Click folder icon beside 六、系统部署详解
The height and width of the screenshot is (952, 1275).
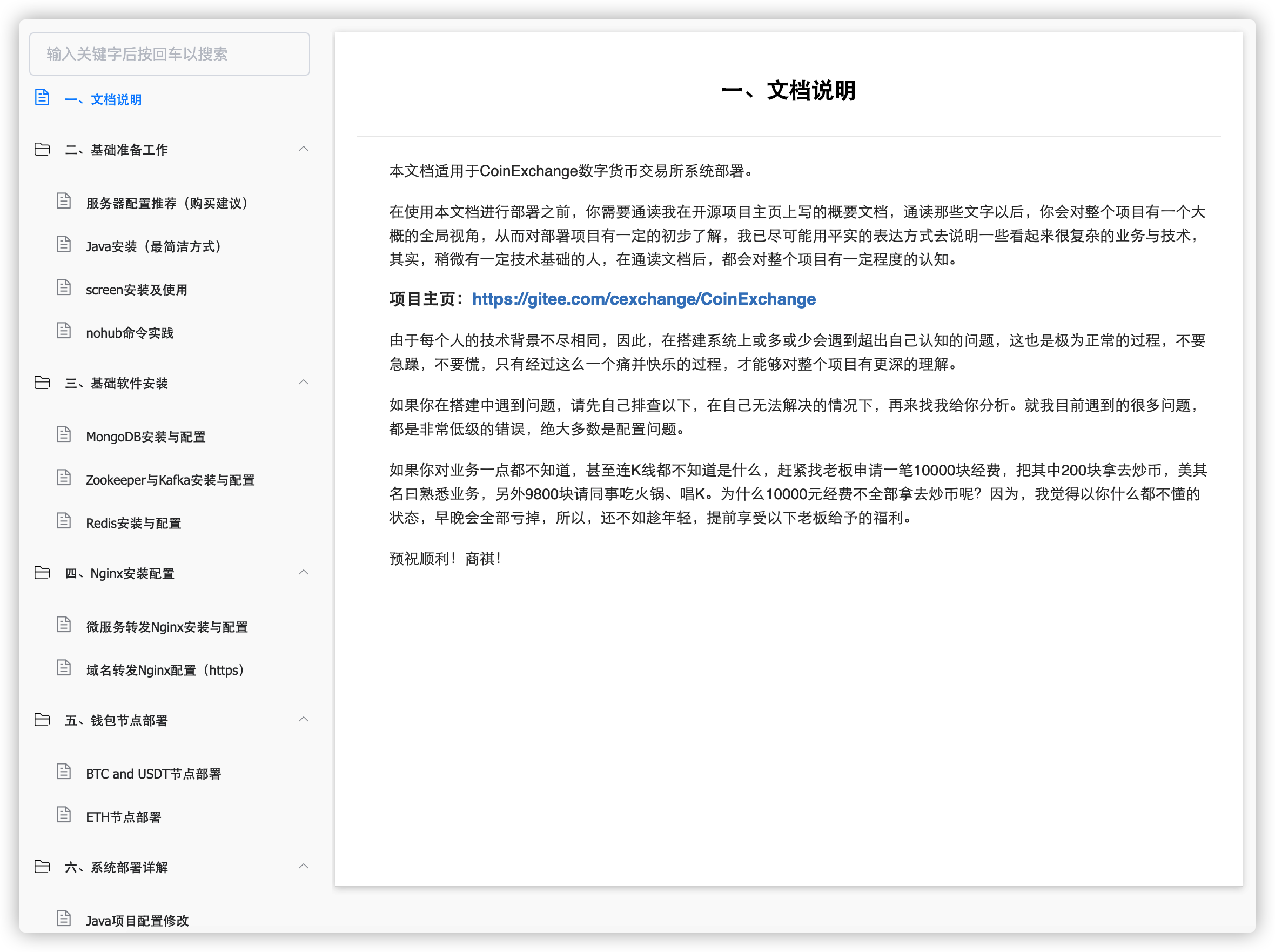(x=42, y=867)
